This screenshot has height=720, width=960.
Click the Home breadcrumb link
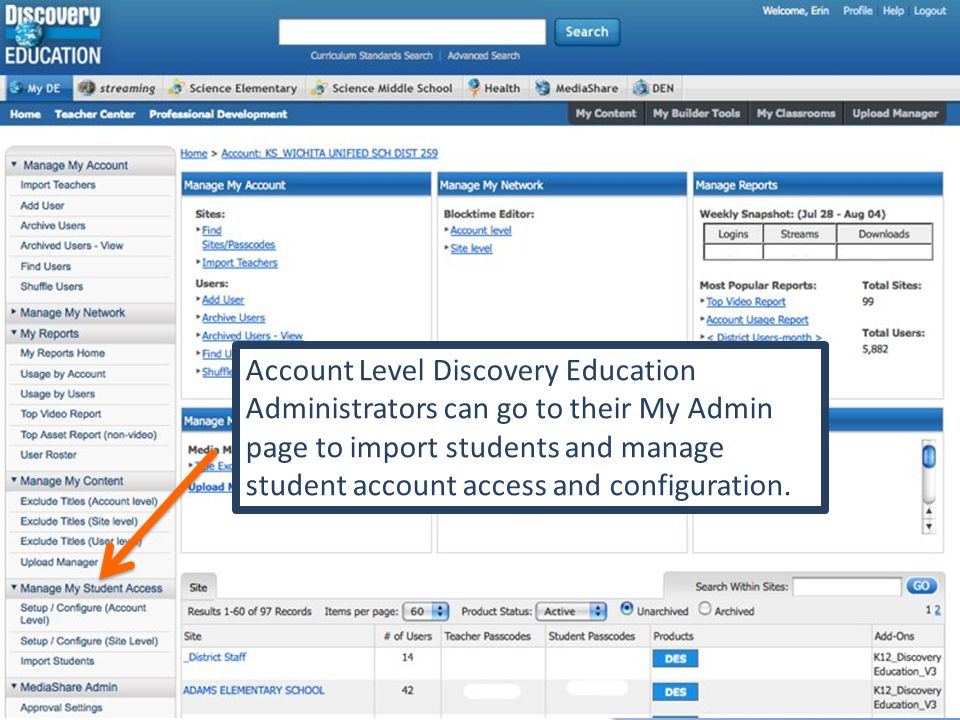193,153
